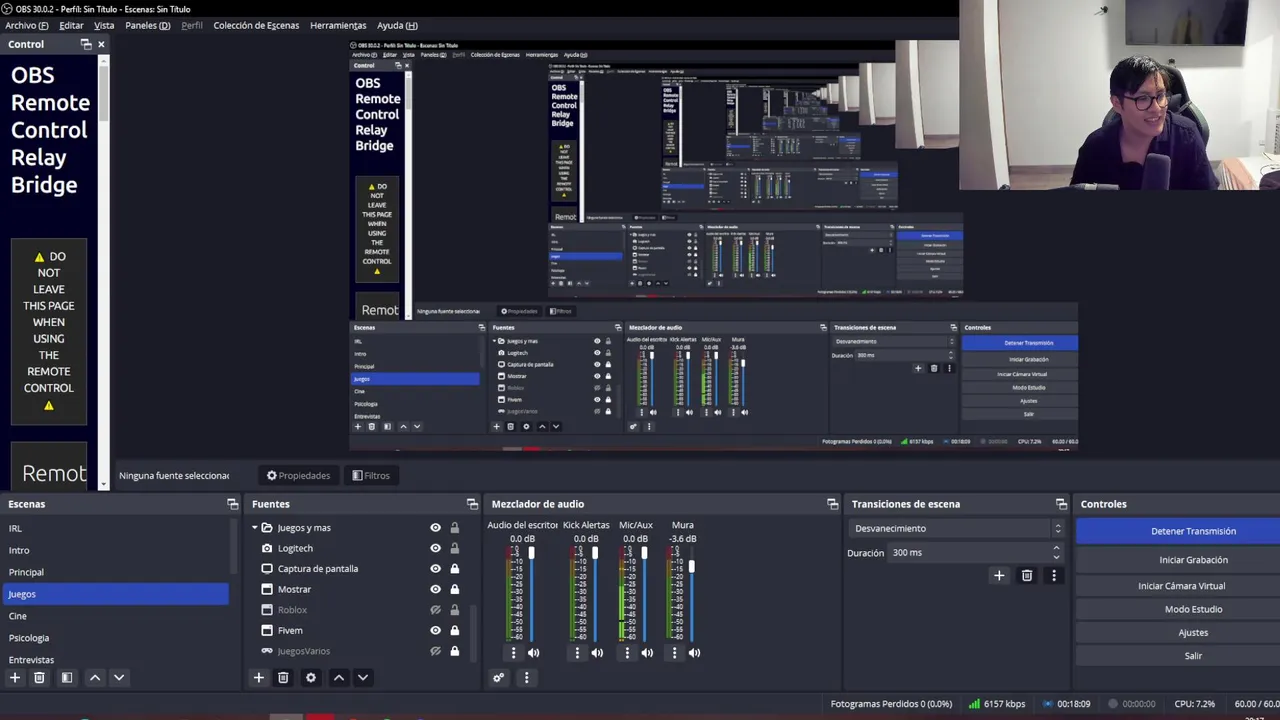Delete the selected scene with the Escenas trash icon
Screen dimensions: 1280x720
click(x=39, y=678)
